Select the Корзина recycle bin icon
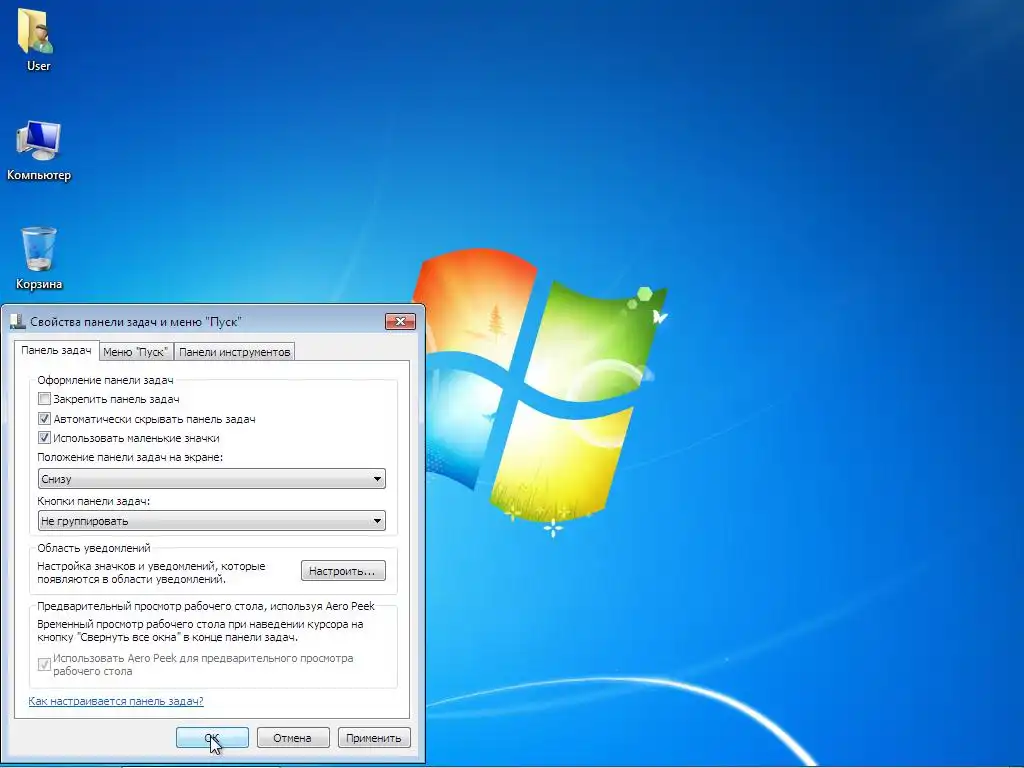Image resolution: width=1024 pixels, height=768 pixels. [x=39, y=258]
